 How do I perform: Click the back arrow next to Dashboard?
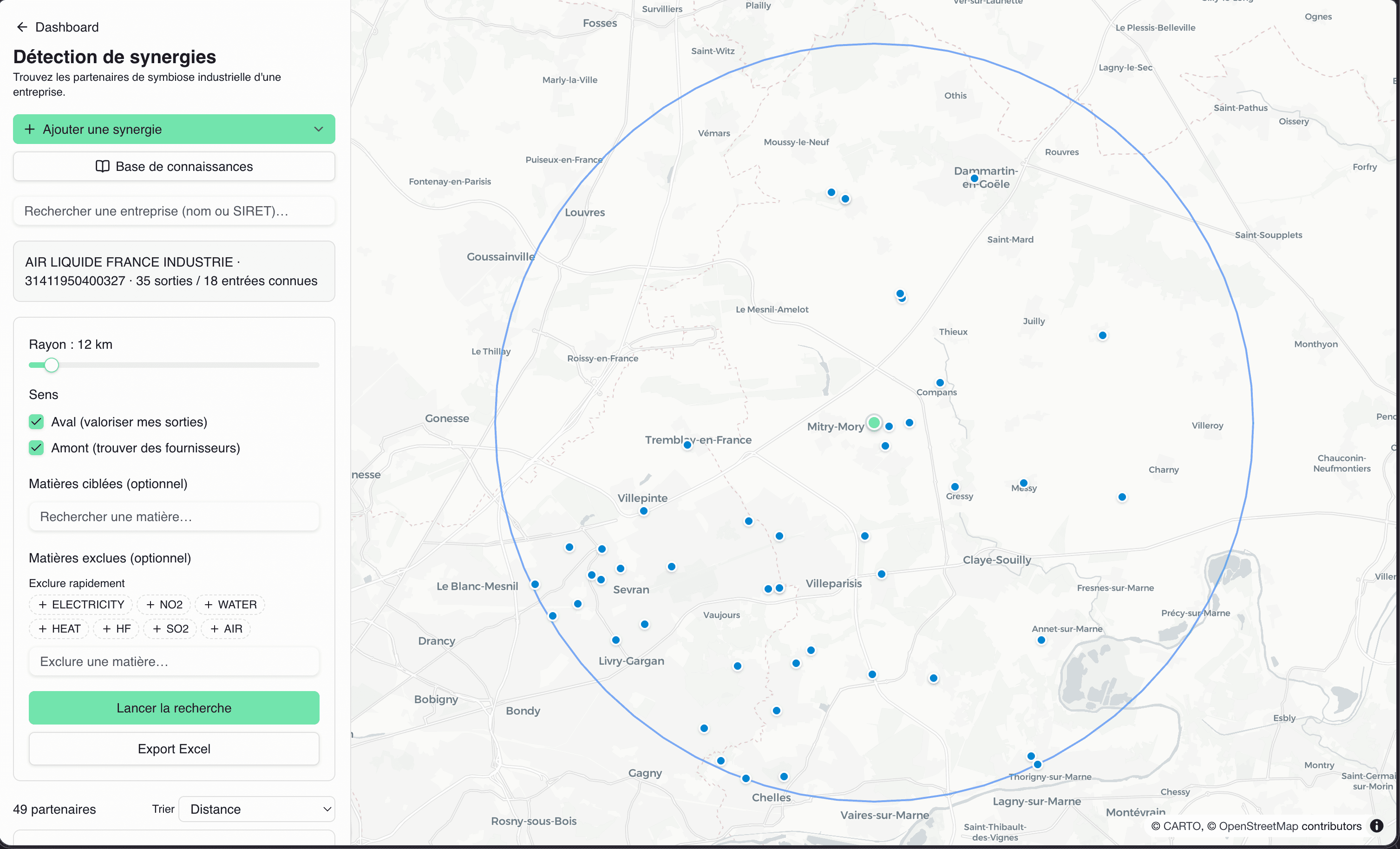point(22,27)
